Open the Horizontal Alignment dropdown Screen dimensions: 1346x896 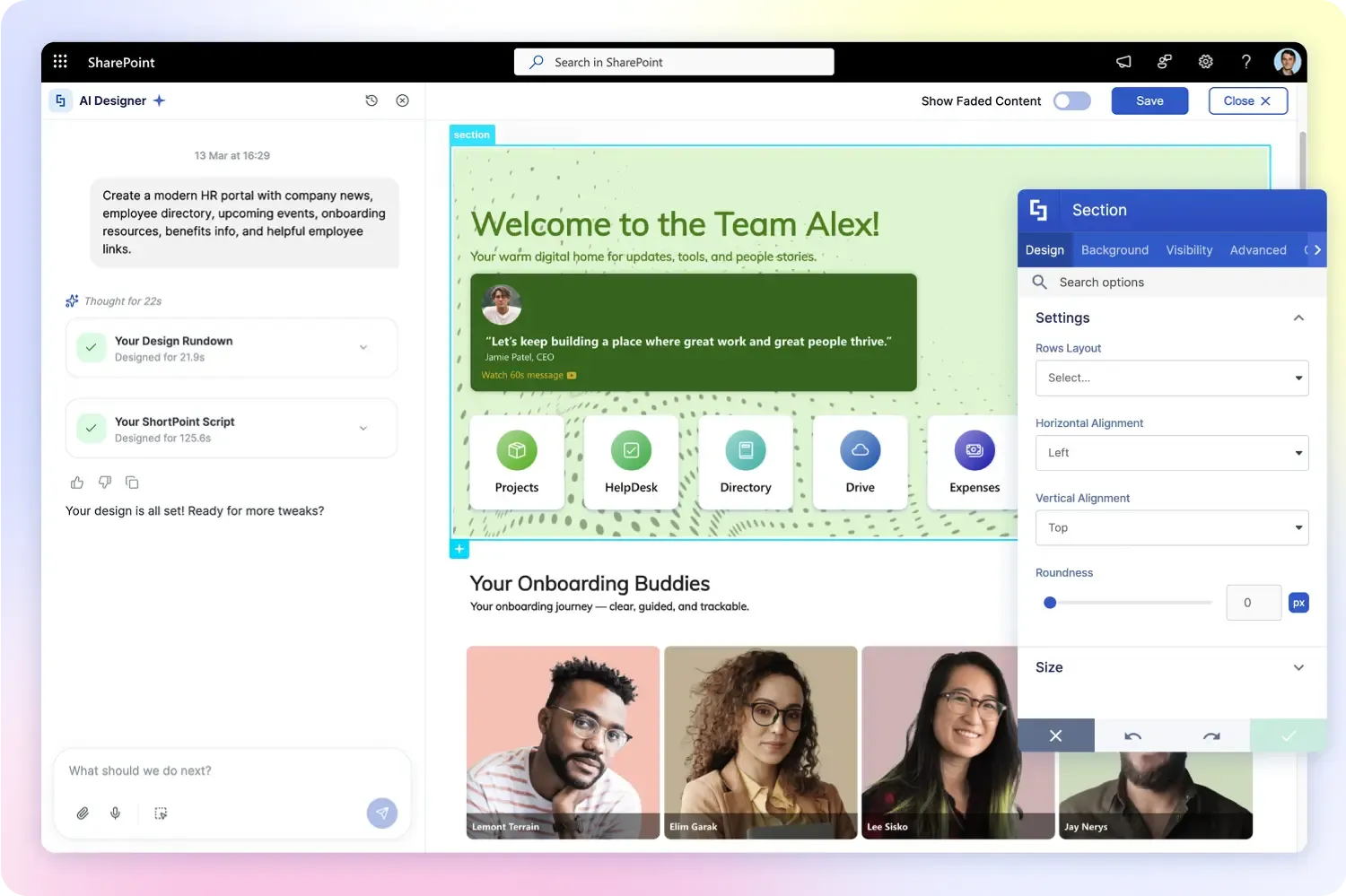coord(1171,453)
